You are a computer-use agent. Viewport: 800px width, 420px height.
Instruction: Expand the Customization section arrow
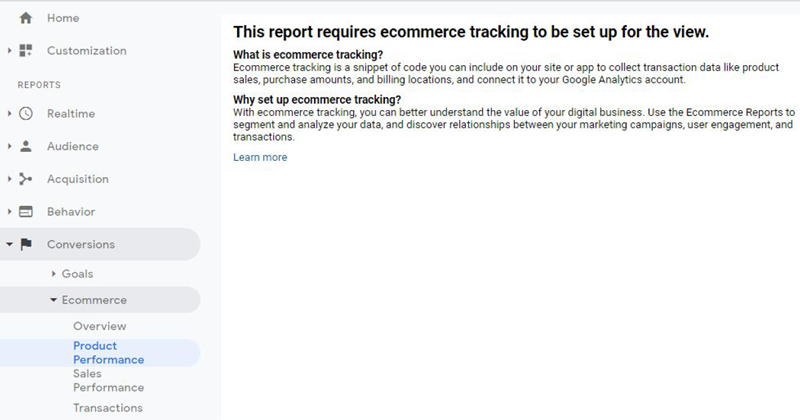[x=9, y=51]
